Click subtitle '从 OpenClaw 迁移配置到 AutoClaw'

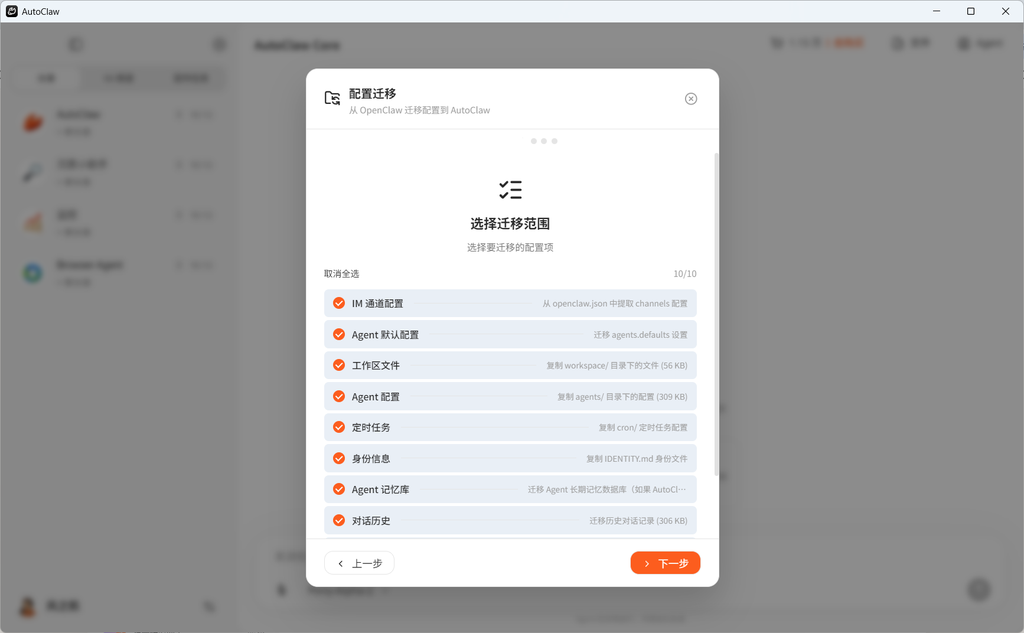(419, 110)
